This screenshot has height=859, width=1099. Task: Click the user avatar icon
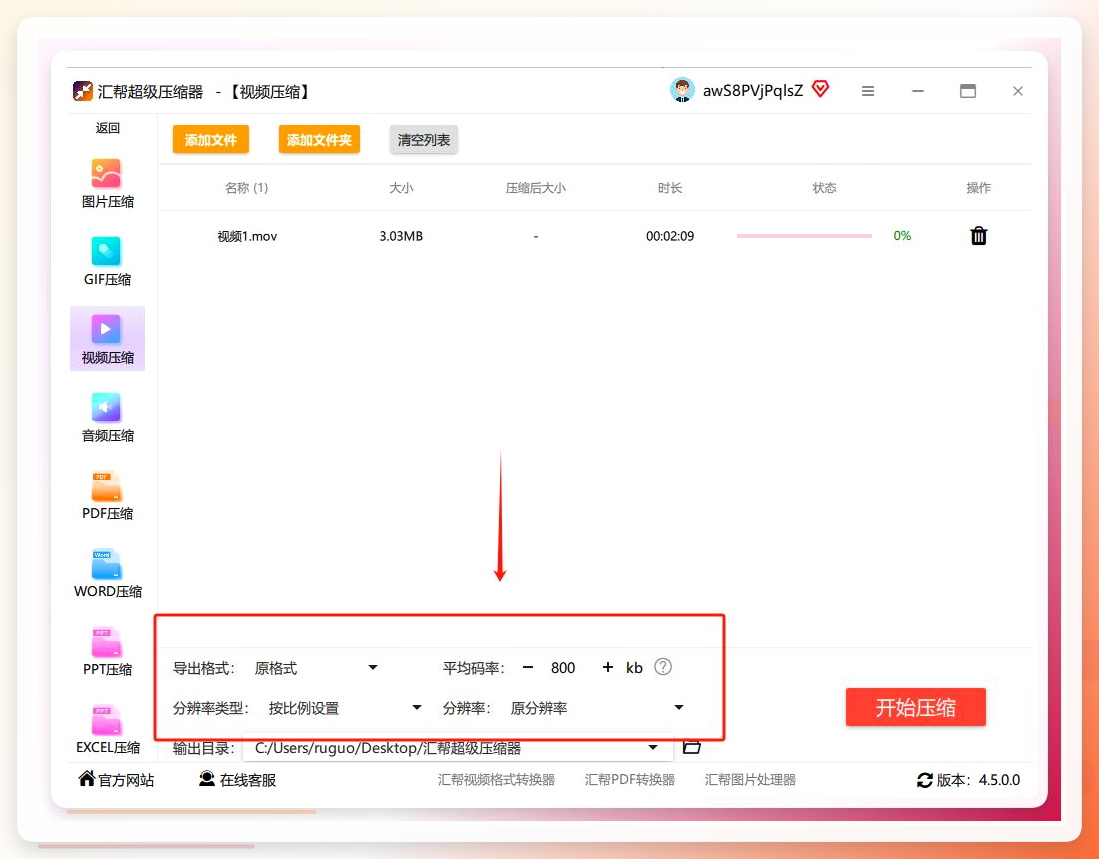pyautogui.click(x=682, y=90)
